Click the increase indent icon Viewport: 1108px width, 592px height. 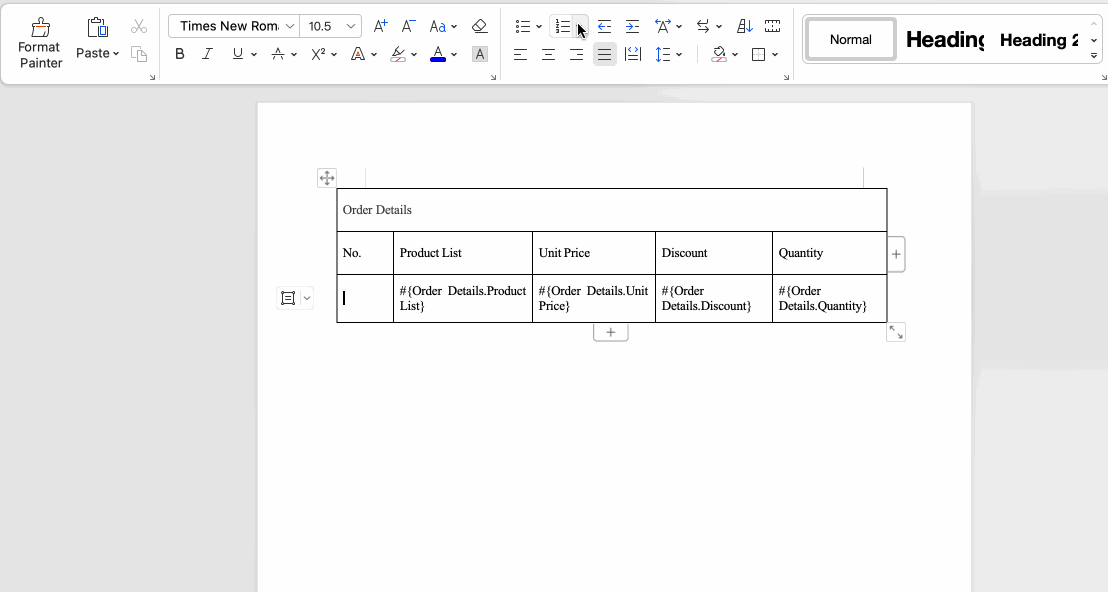pyautogui.click(x=632, y=26)
